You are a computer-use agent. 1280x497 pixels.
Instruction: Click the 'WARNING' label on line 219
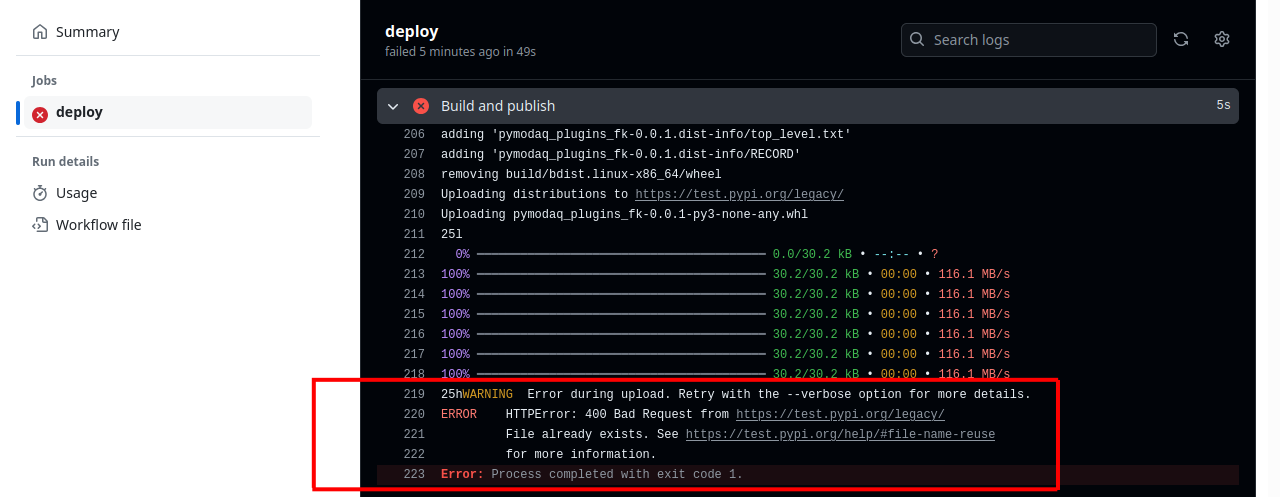487,394
